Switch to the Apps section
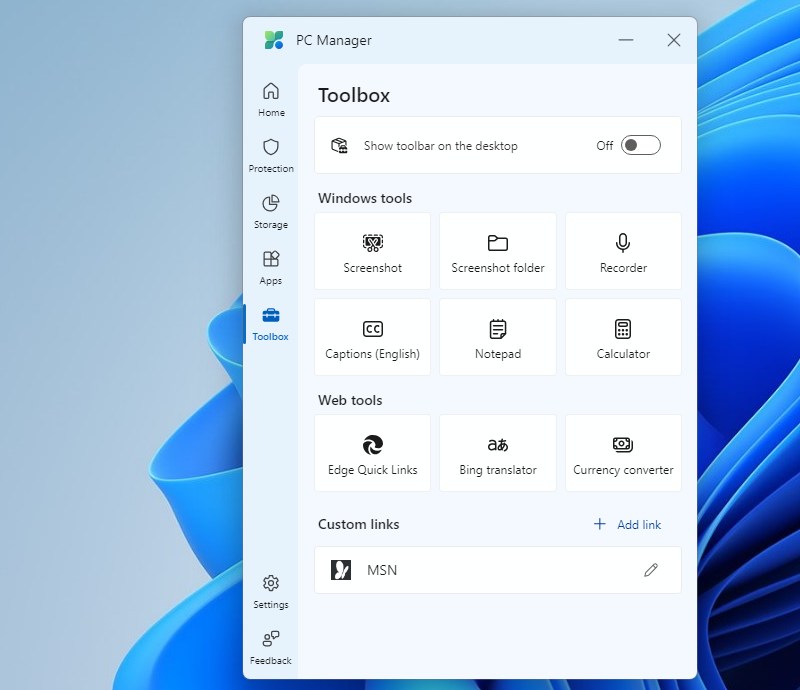 pos(271,268)
